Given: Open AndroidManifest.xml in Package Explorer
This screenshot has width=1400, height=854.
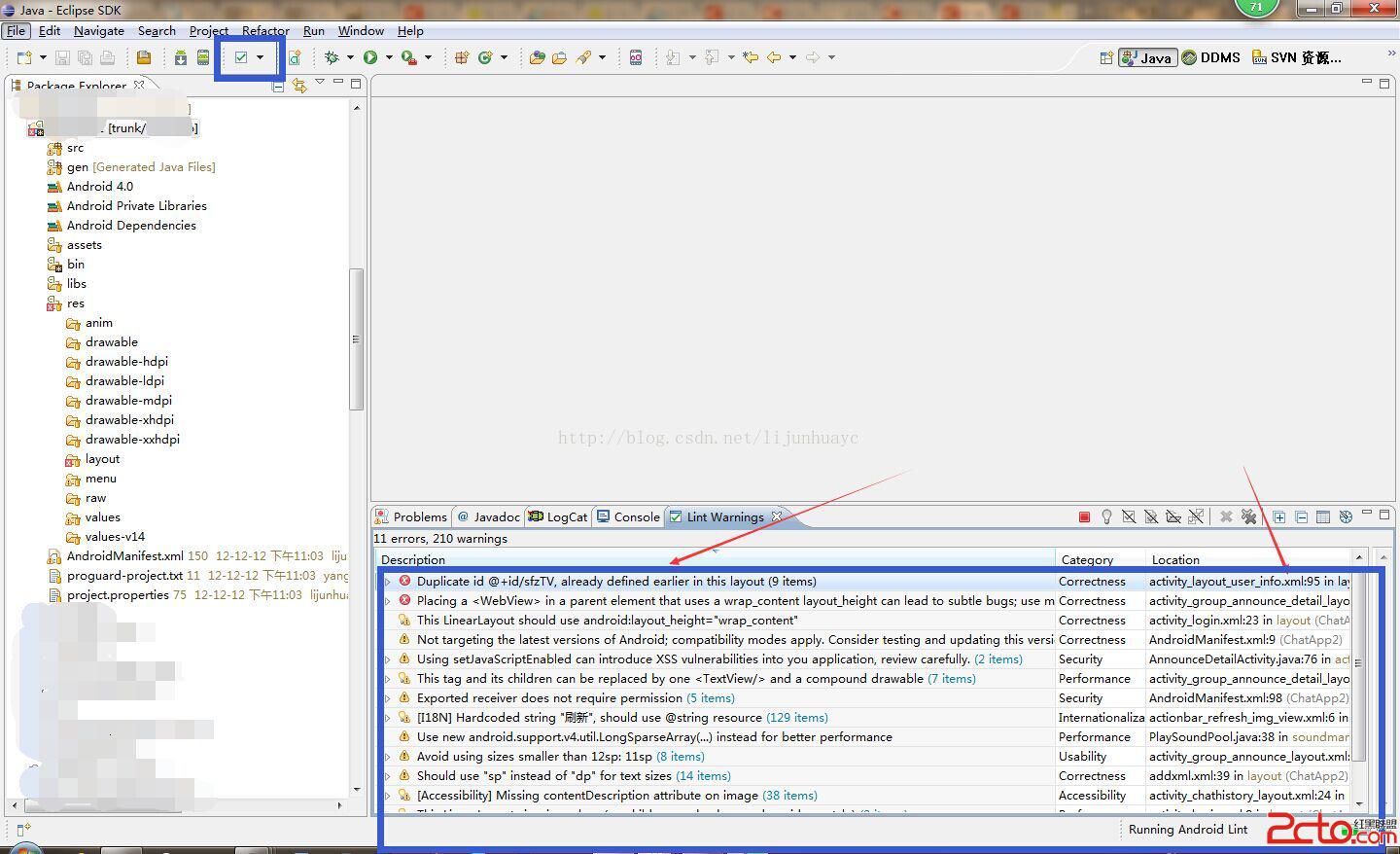Looking at the screenshot, I should 124,556.
